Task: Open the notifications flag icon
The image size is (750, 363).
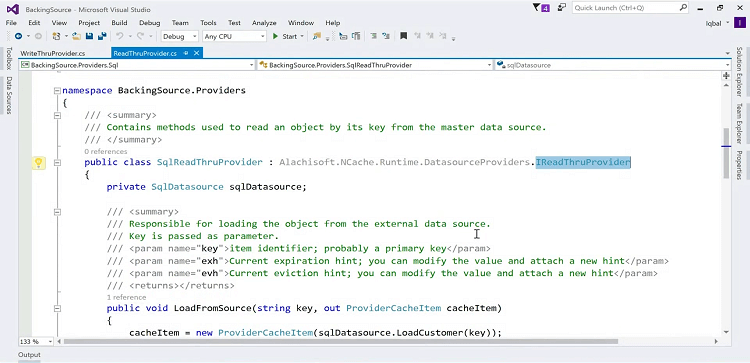Action: 540,8
